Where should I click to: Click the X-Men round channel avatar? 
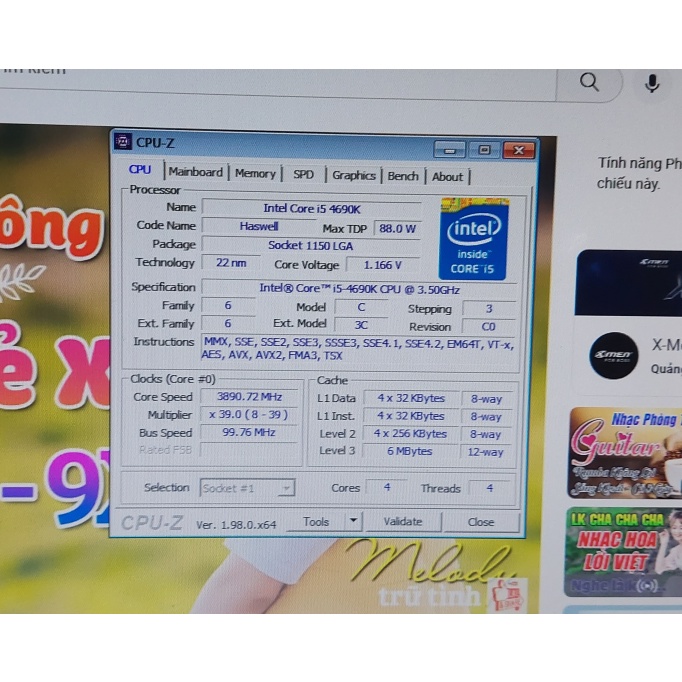click(x=613, y=356)
